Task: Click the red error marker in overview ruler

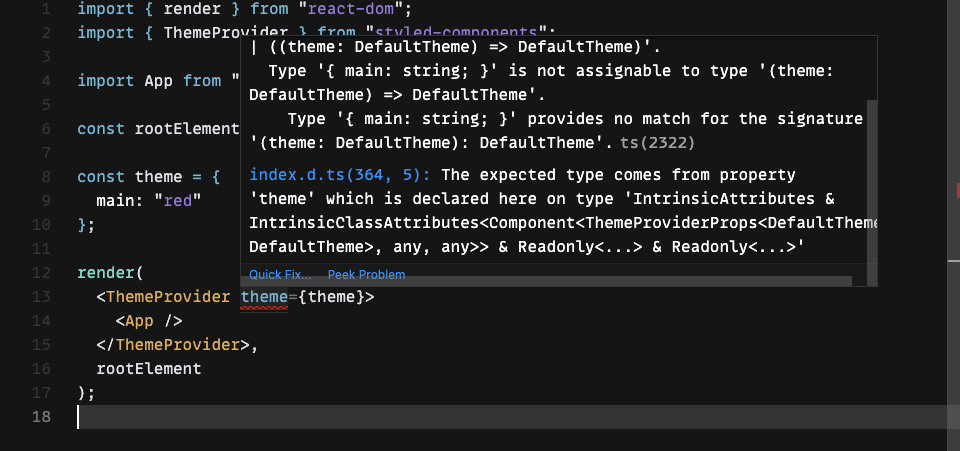Action: [x=958, y=190]
